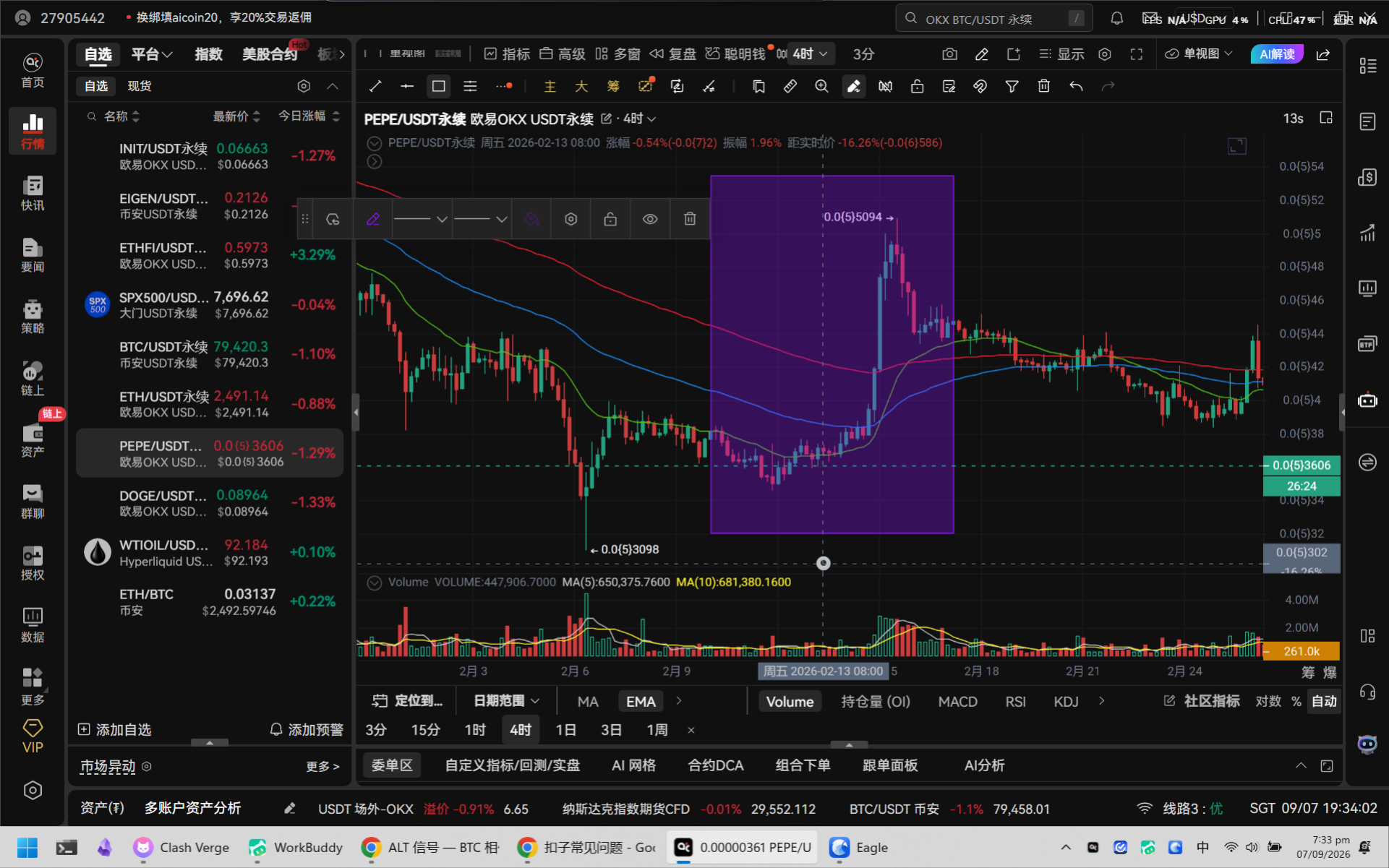Screen dimensions: 1389x868
Task: Open the 平台 platform dropdown
Action: (152, 54)
